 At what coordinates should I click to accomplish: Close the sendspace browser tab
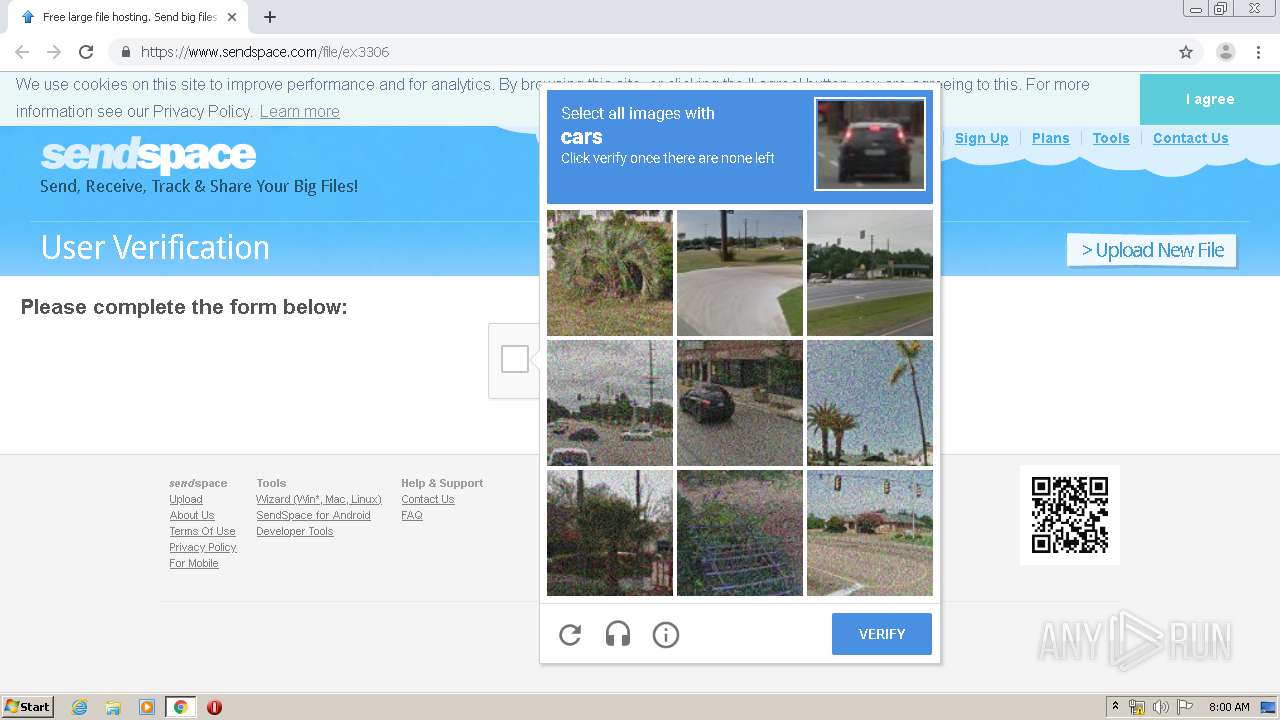coord(232,17)
